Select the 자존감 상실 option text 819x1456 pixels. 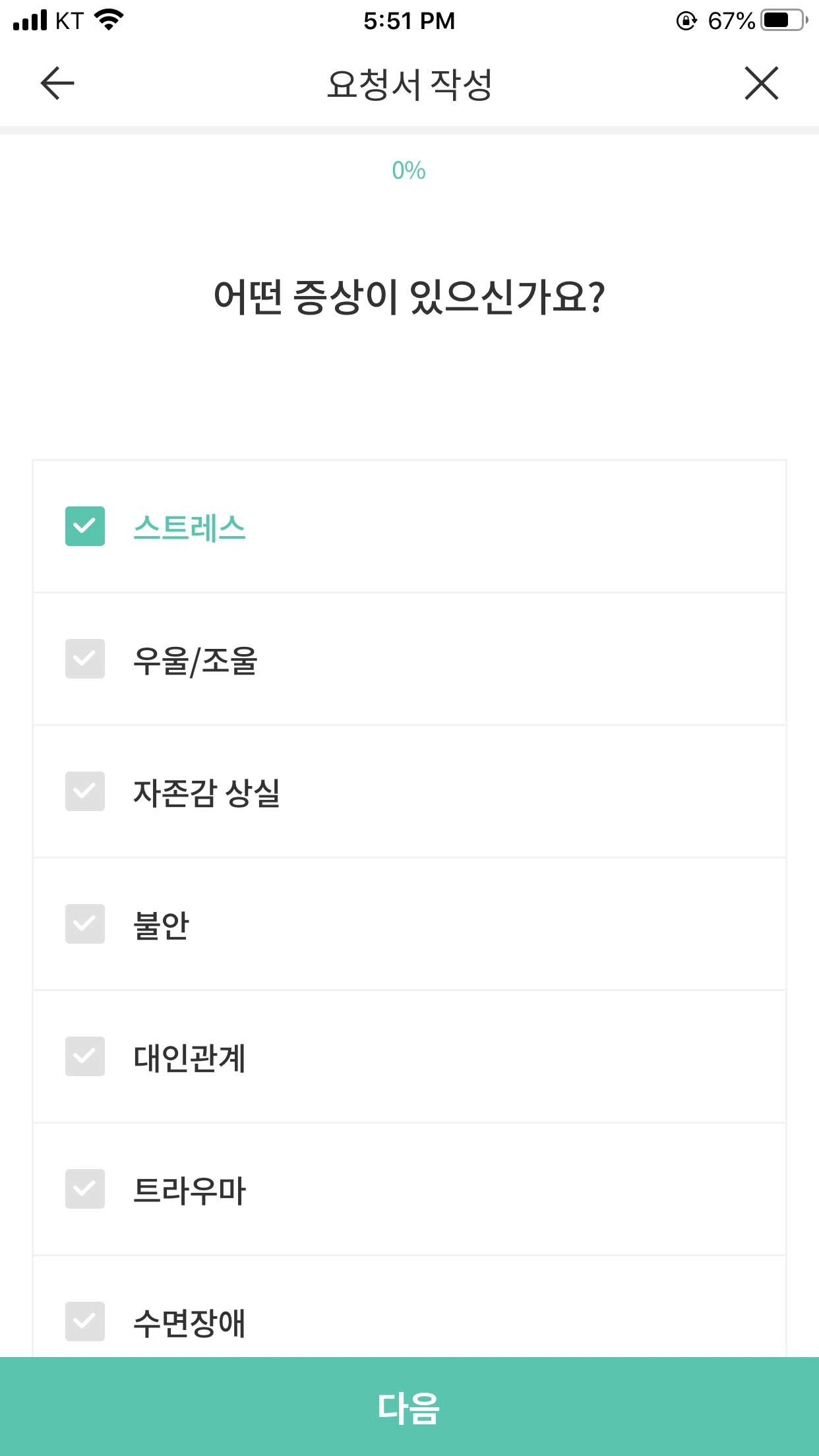click(x=207, y=793)
